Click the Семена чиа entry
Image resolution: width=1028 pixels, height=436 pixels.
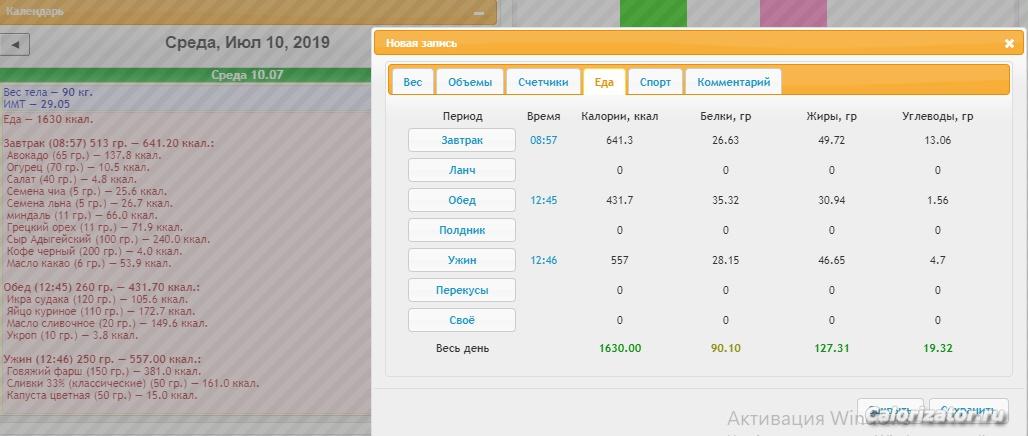tap(87, 191)
